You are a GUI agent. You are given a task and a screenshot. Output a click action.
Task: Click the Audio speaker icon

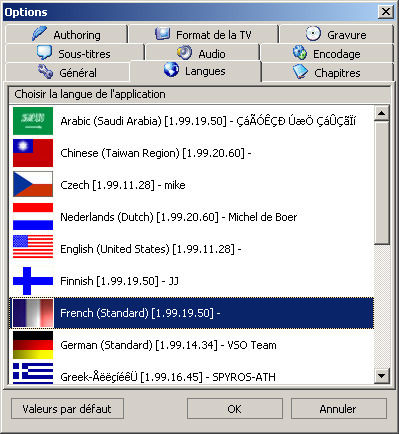click(184, 53)
